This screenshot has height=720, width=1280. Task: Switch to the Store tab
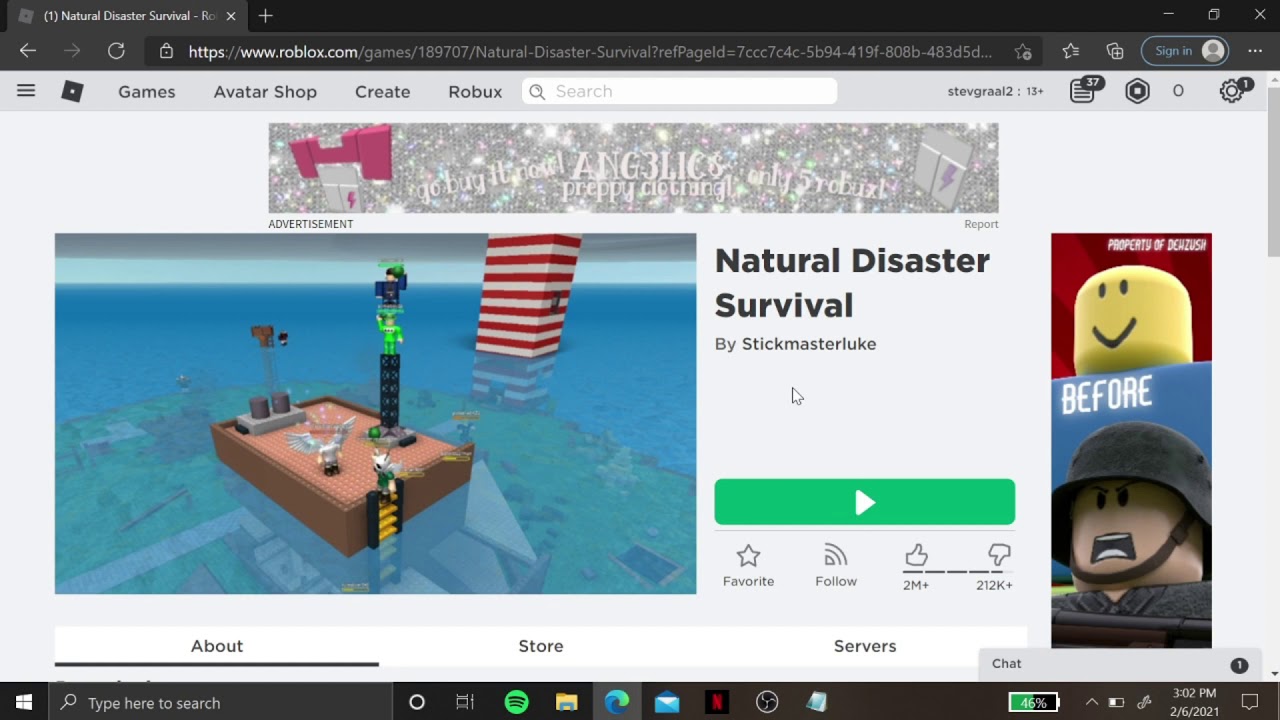[x=541, y=646]
